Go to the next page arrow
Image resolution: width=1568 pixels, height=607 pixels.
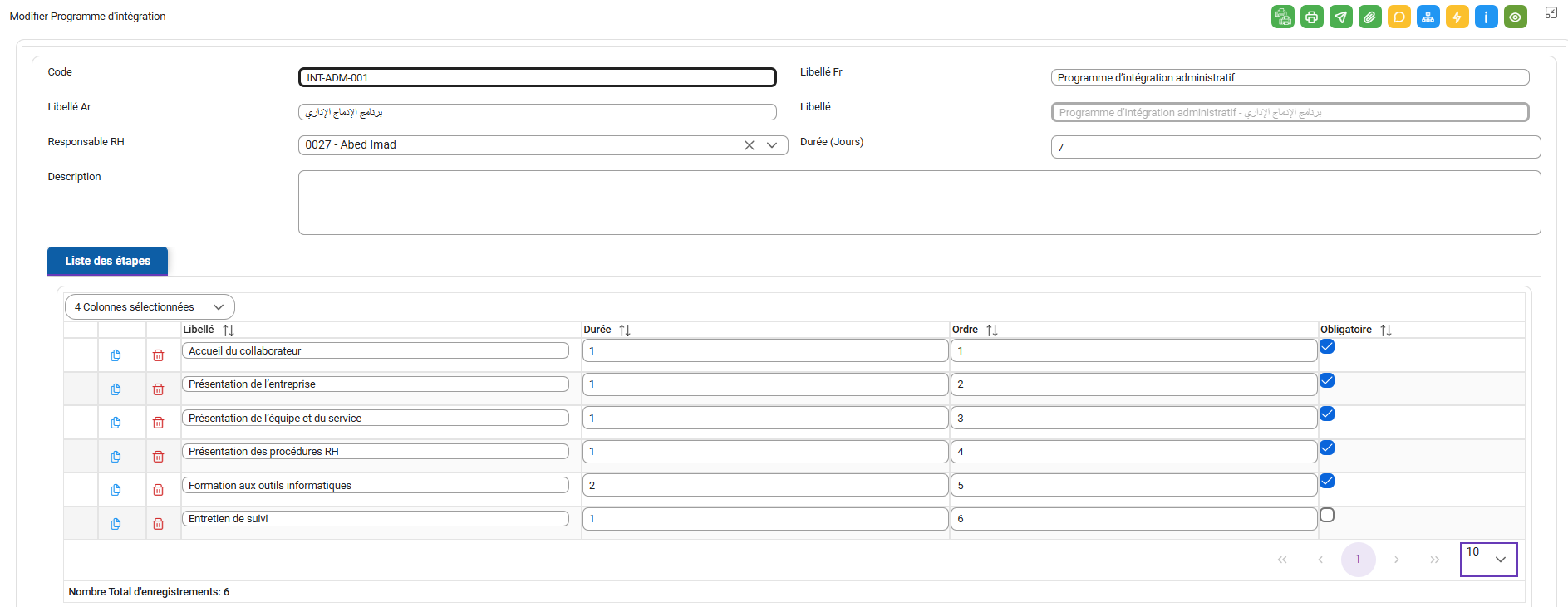(x=1397, y=560)
